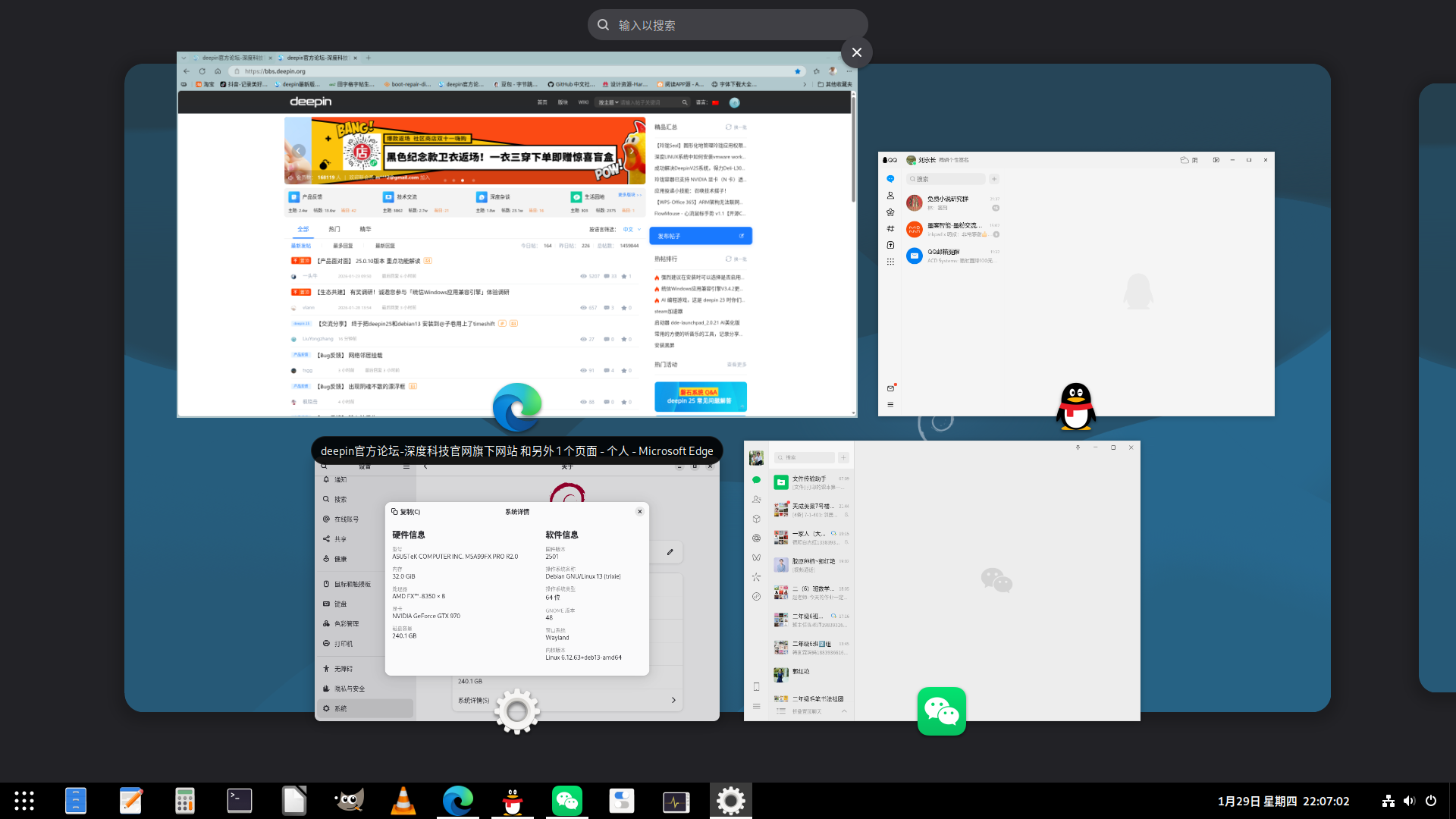Screen dimensions: 1456x819
Task: Open VLC media player from dock
Action: coord(403,801)
